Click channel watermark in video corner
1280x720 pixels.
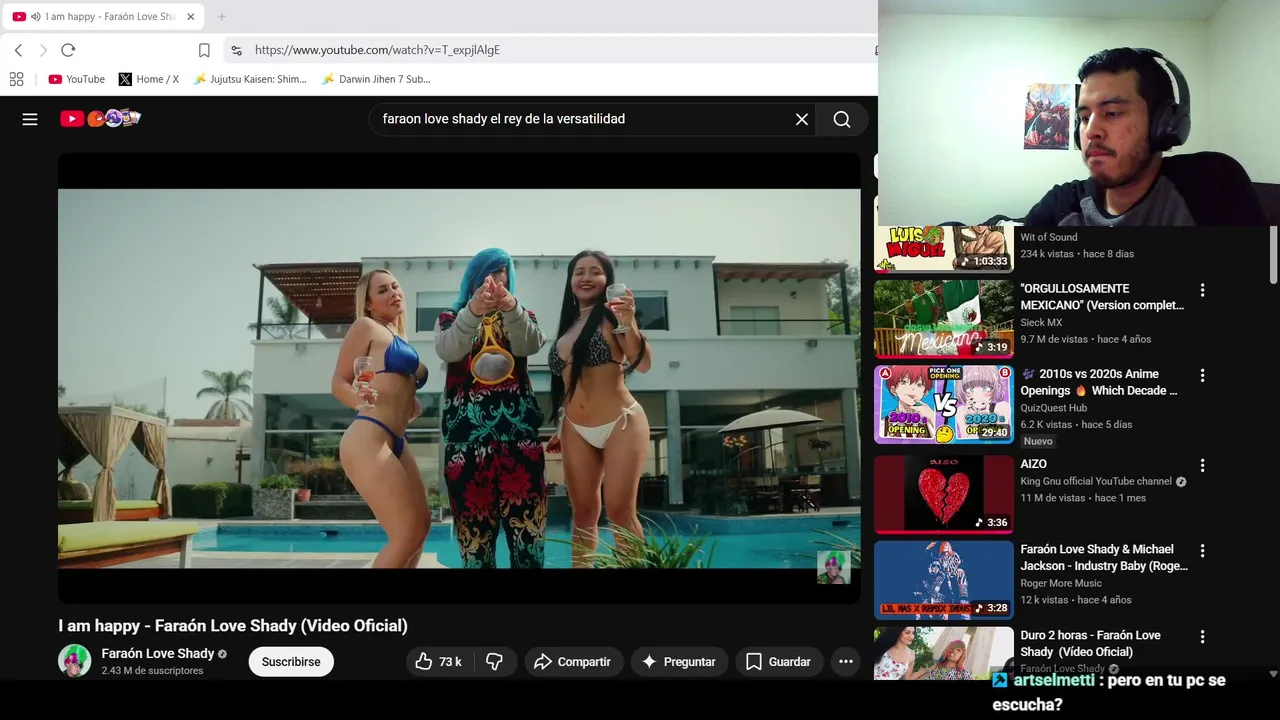(x=833, y=567)
